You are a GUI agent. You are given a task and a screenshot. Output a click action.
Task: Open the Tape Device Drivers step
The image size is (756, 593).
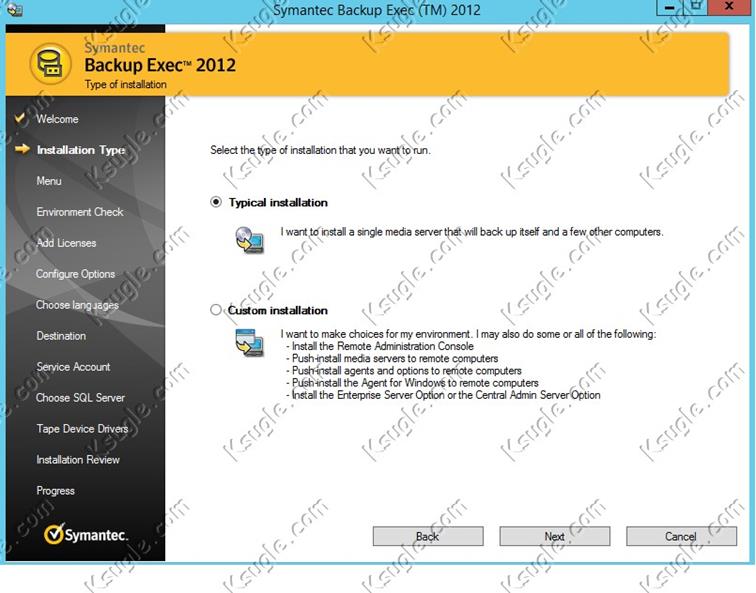pos(82,428)
